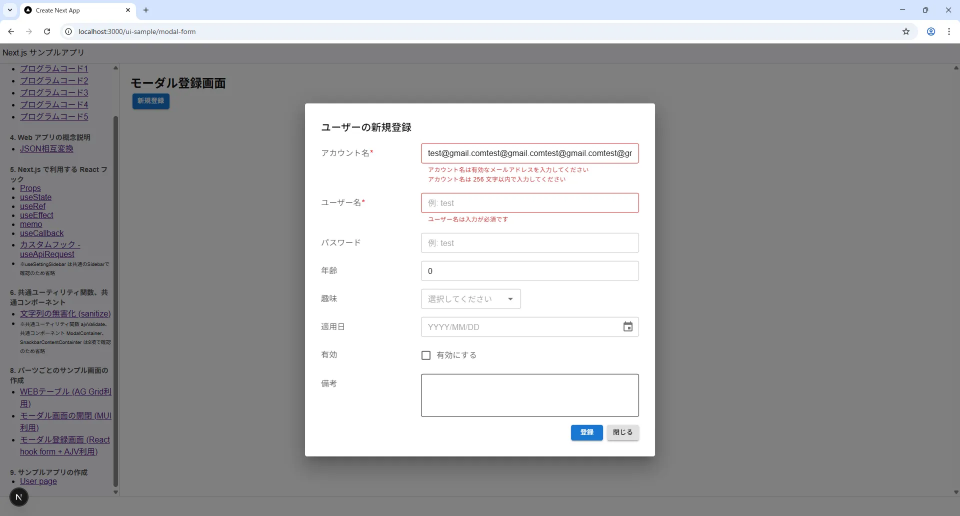Image resolution: width=960 pixels, height=516 pixels.
Task: Open the User page link
Action: coord(38,481)
